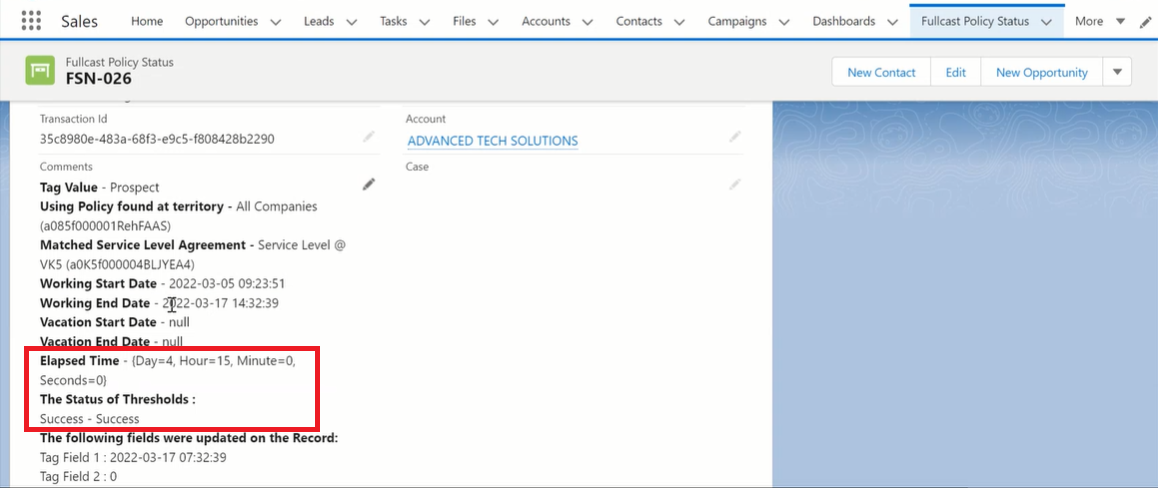Viewport: 1158px width, 488px height.
Task: Select the Fullcast Policy Status tab
Action: pos(975,21)
